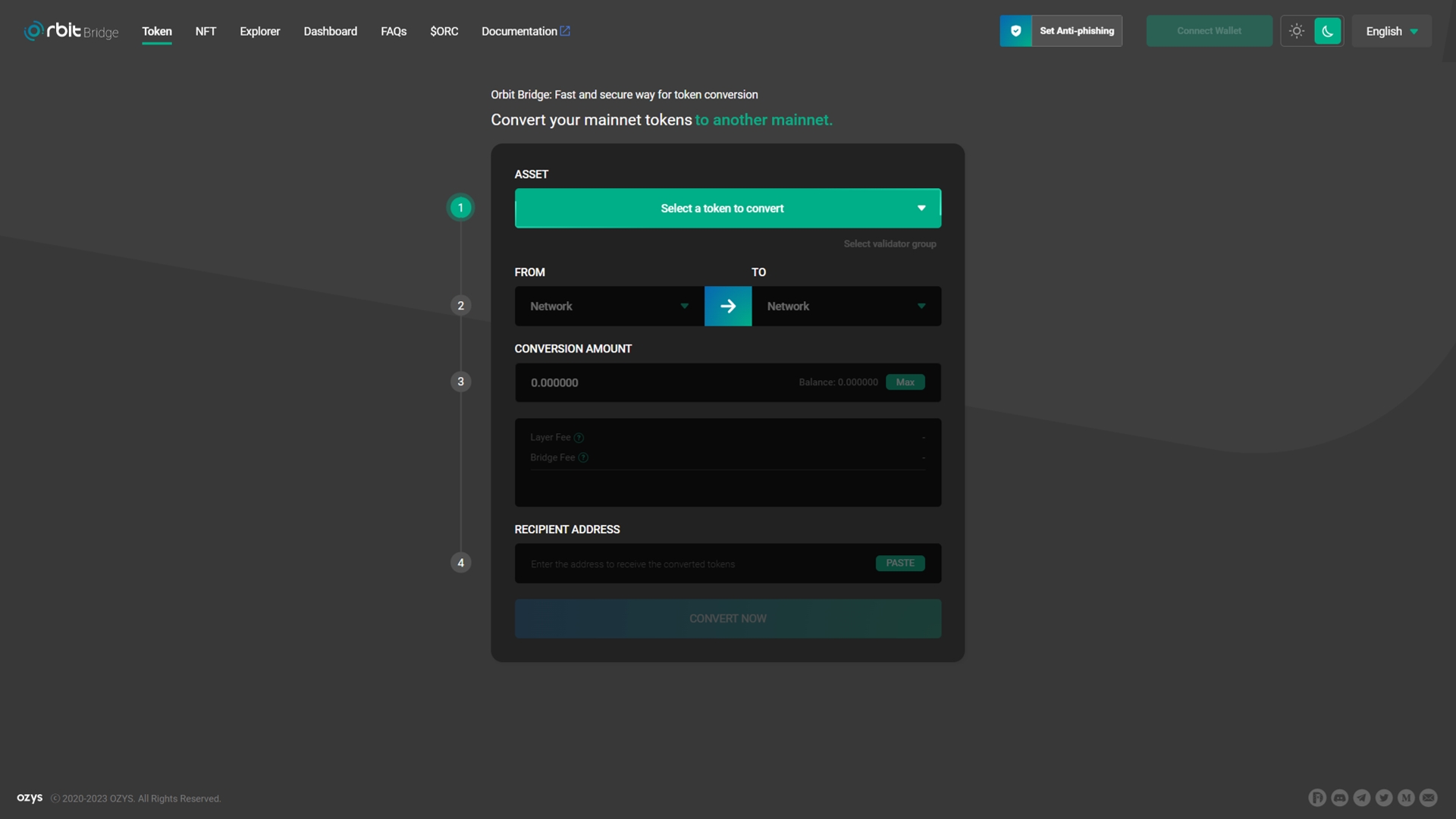This screenshot has width=1456, height=819.
Task: Click the email contact icon
Action: point(1429,798)
